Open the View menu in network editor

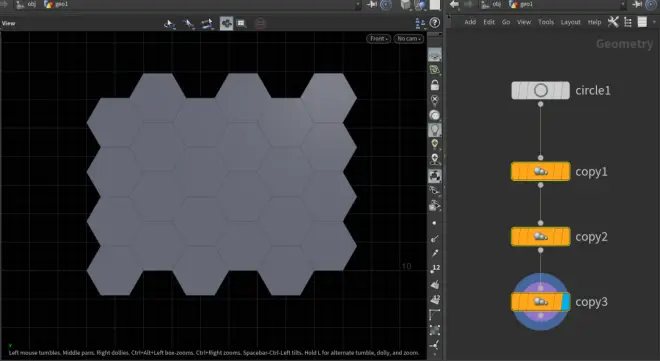click(x=524, y=22)
